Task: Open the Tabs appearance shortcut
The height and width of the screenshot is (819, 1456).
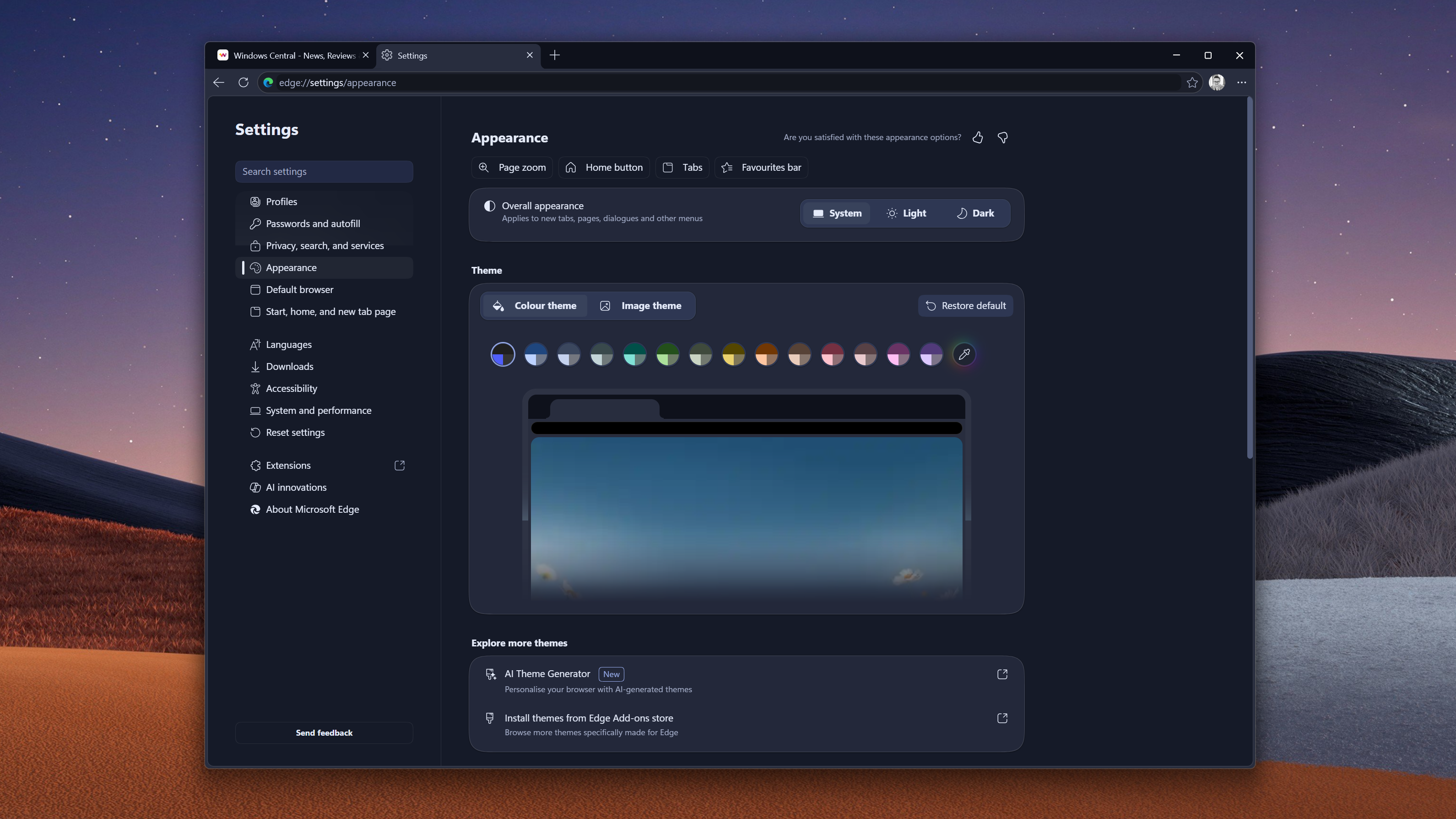Action: (682, 167)
